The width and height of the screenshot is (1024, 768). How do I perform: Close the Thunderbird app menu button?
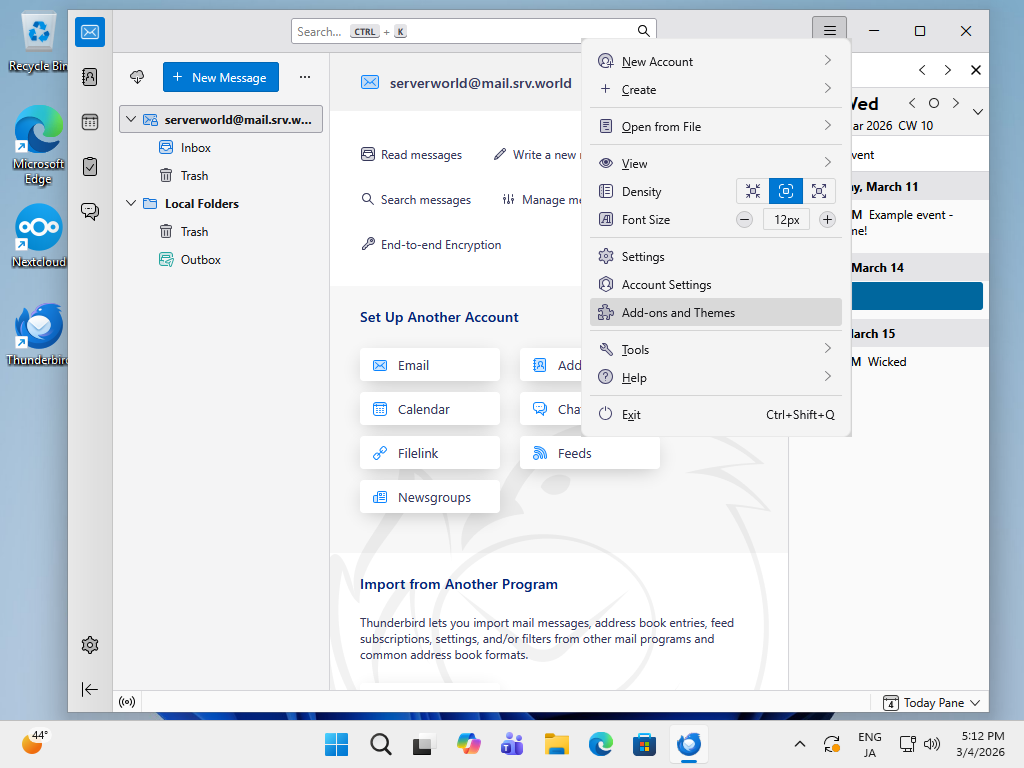(x=829, y=31)
